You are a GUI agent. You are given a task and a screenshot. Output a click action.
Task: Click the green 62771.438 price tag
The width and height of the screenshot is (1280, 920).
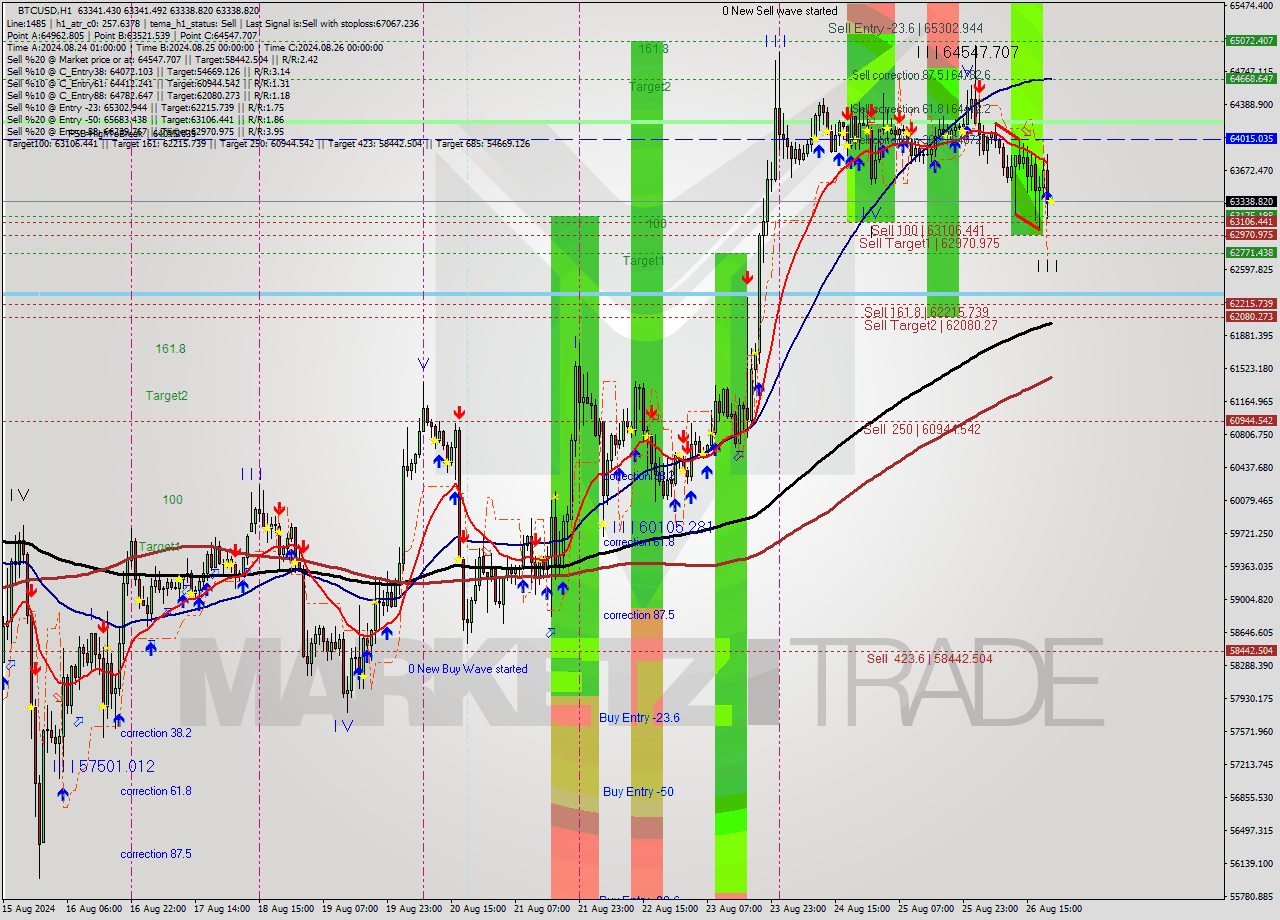pos(1251,253)
